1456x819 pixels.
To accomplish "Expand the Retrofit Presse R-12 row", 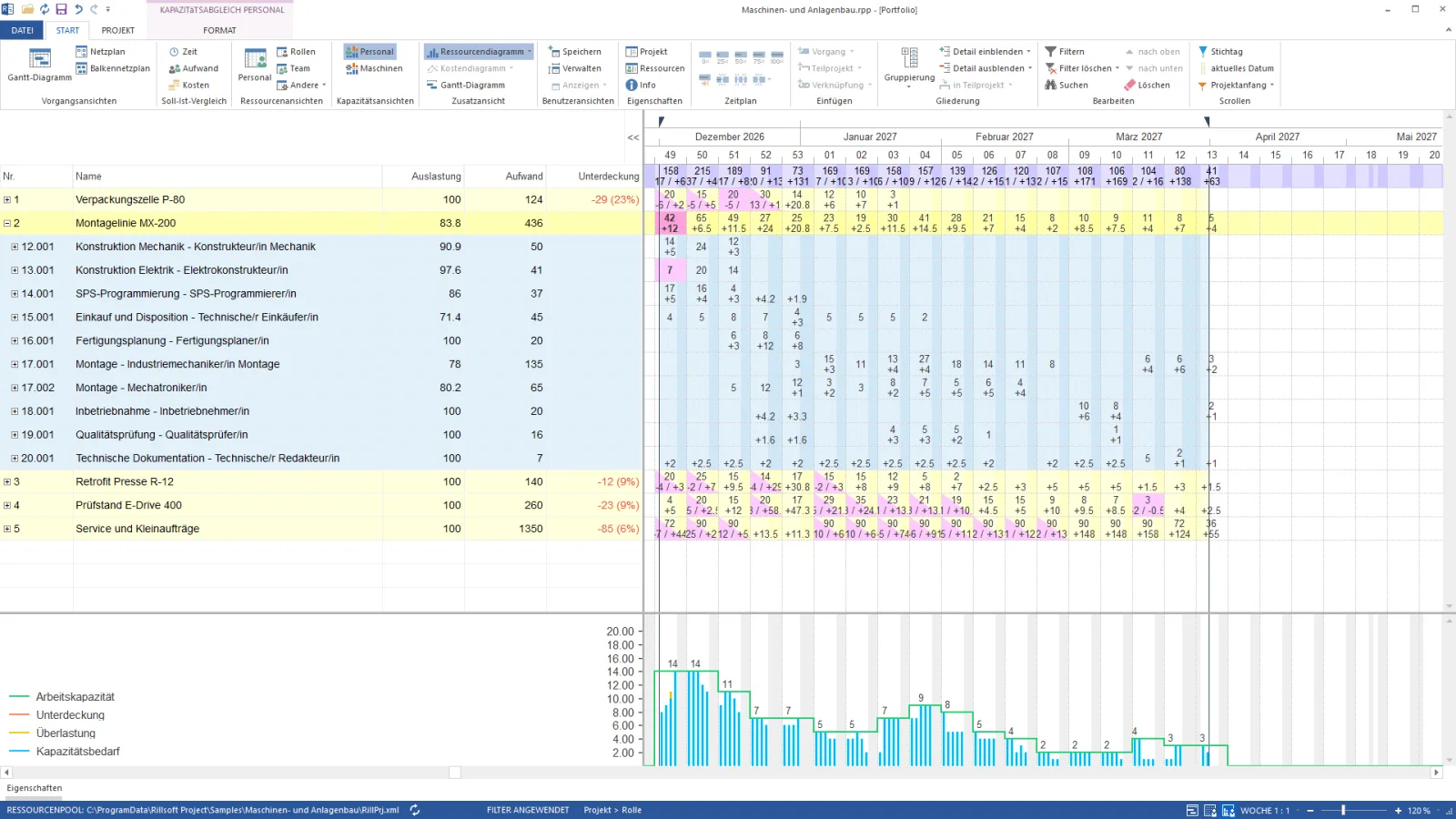I will click(7, 481).
